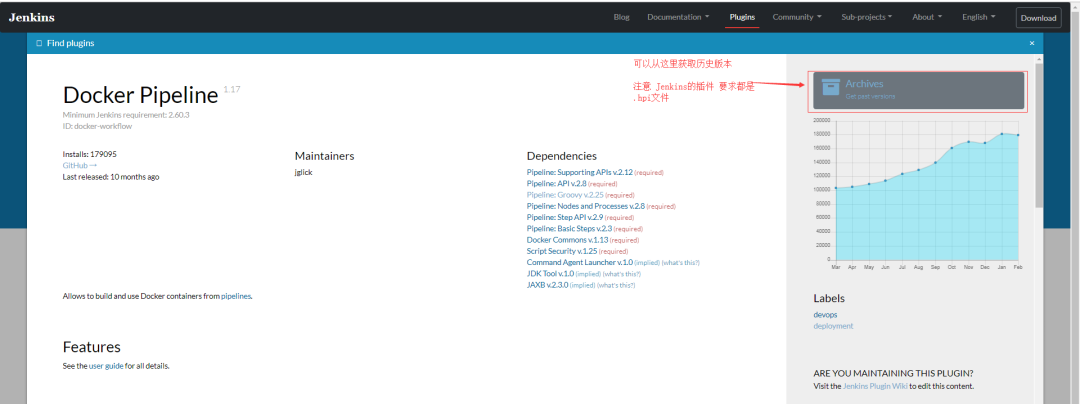
Task: Click the Archives box icon
Action: click(x=831, y=88)
